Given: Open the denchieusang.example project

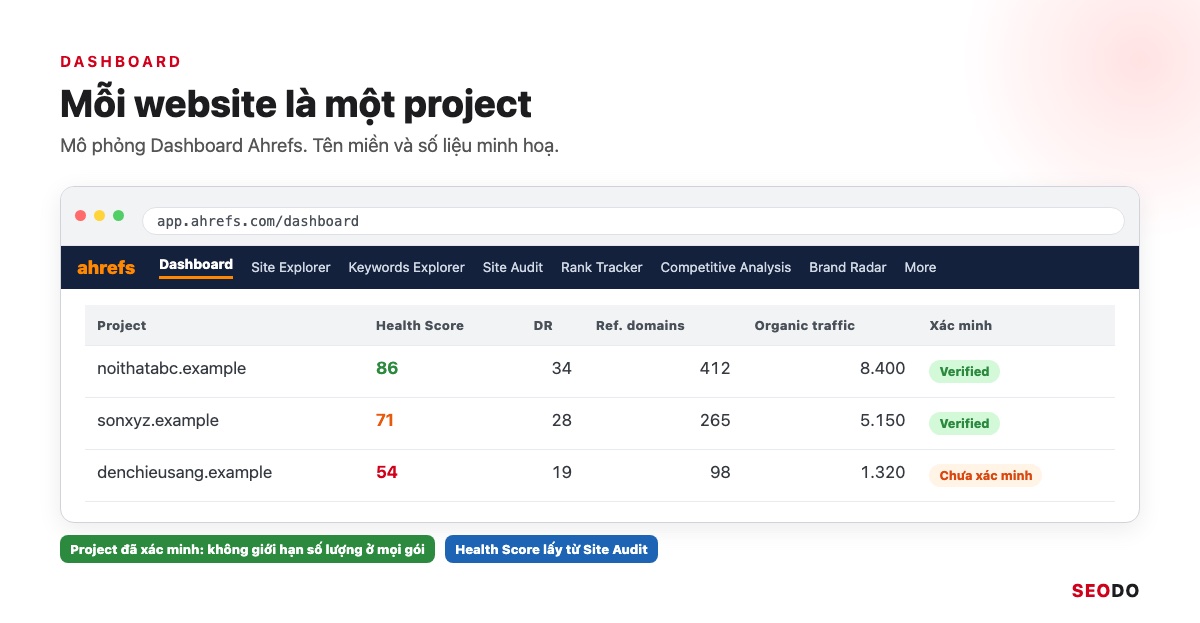Looking at the screenshot, I should (x=184, y=472).
